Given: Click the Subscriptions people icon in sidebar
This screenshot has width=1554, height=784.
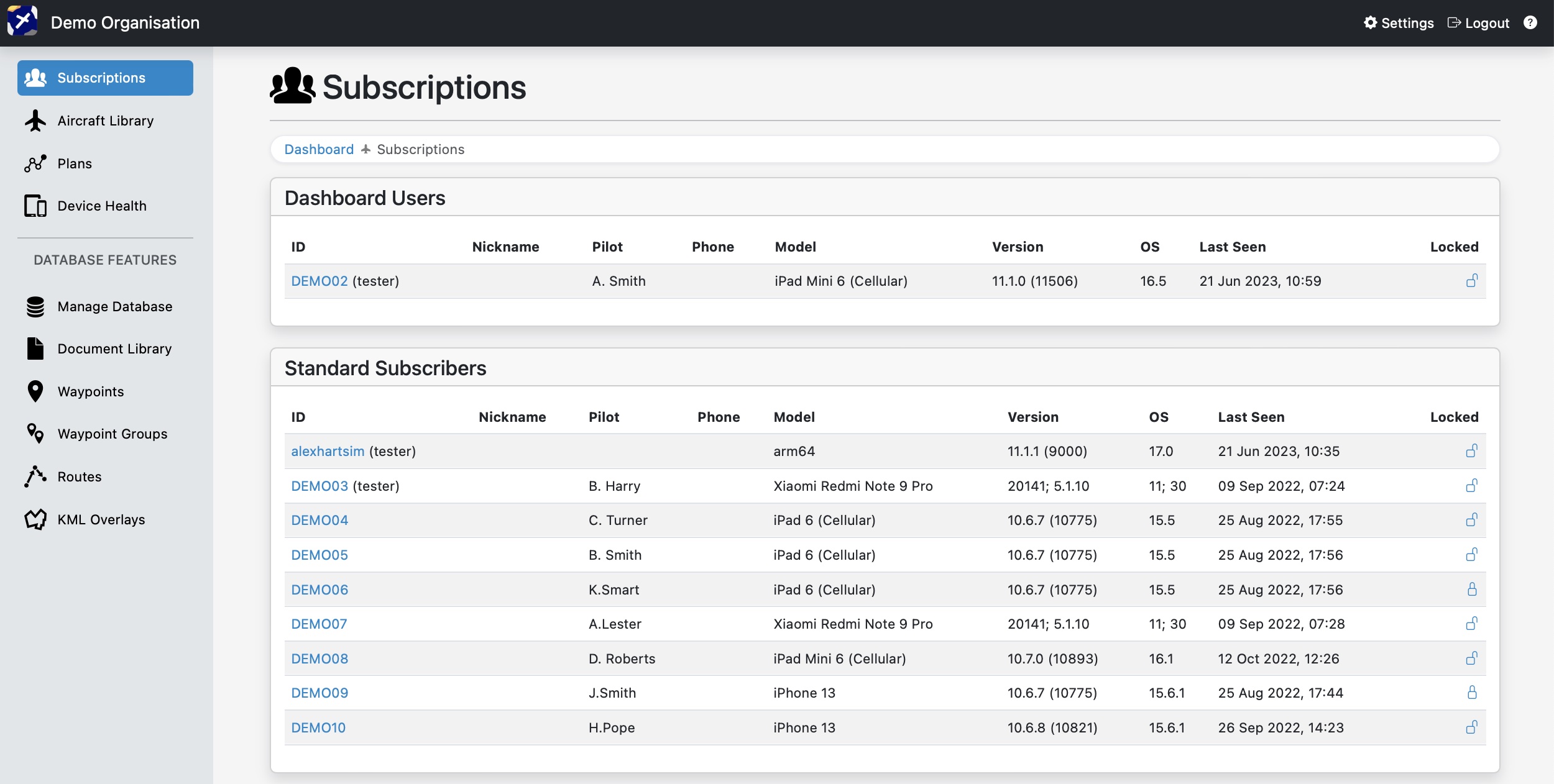Looking at the screenshot, I should click(x=35, y=78).
